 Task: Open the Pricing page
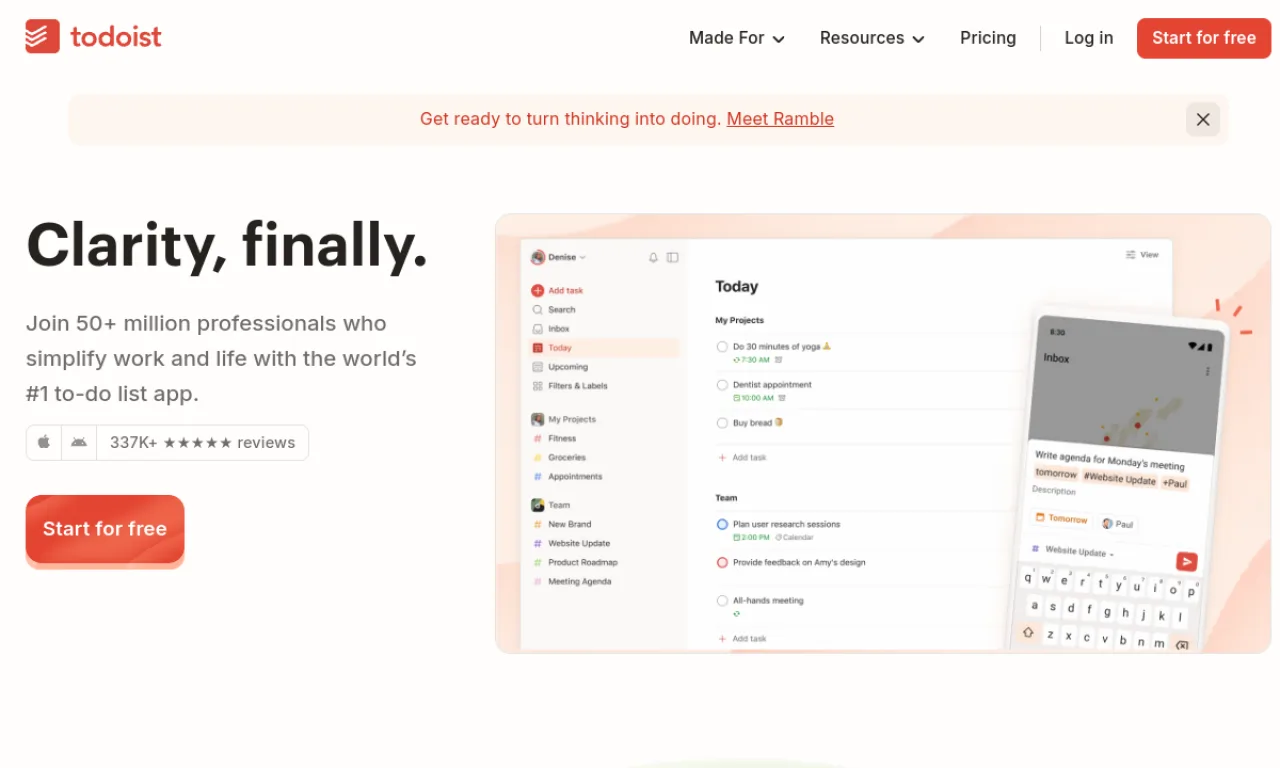pyautogui.click(x=988, y=38)
